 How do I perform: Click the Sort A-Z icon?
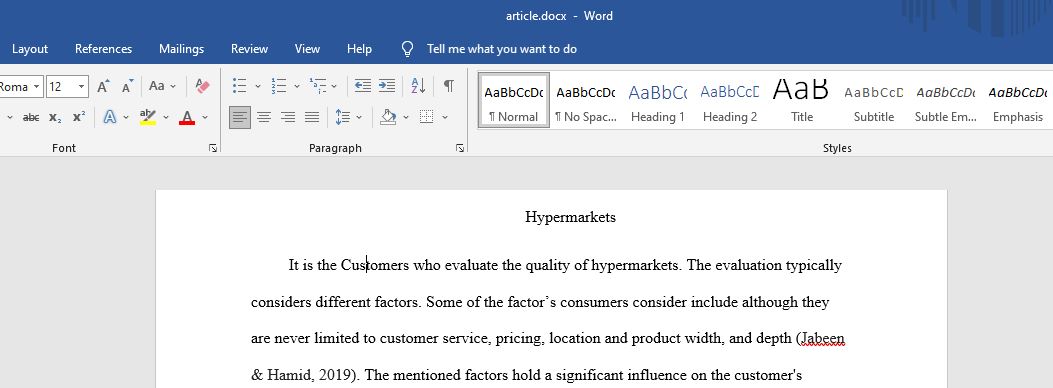(x=418, y=85)
